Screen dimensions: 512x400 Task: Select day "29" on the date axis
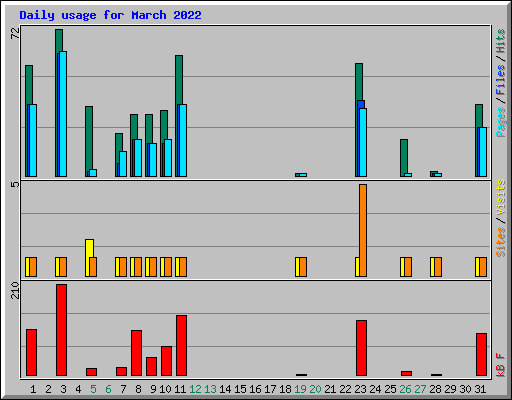[450, 389]
